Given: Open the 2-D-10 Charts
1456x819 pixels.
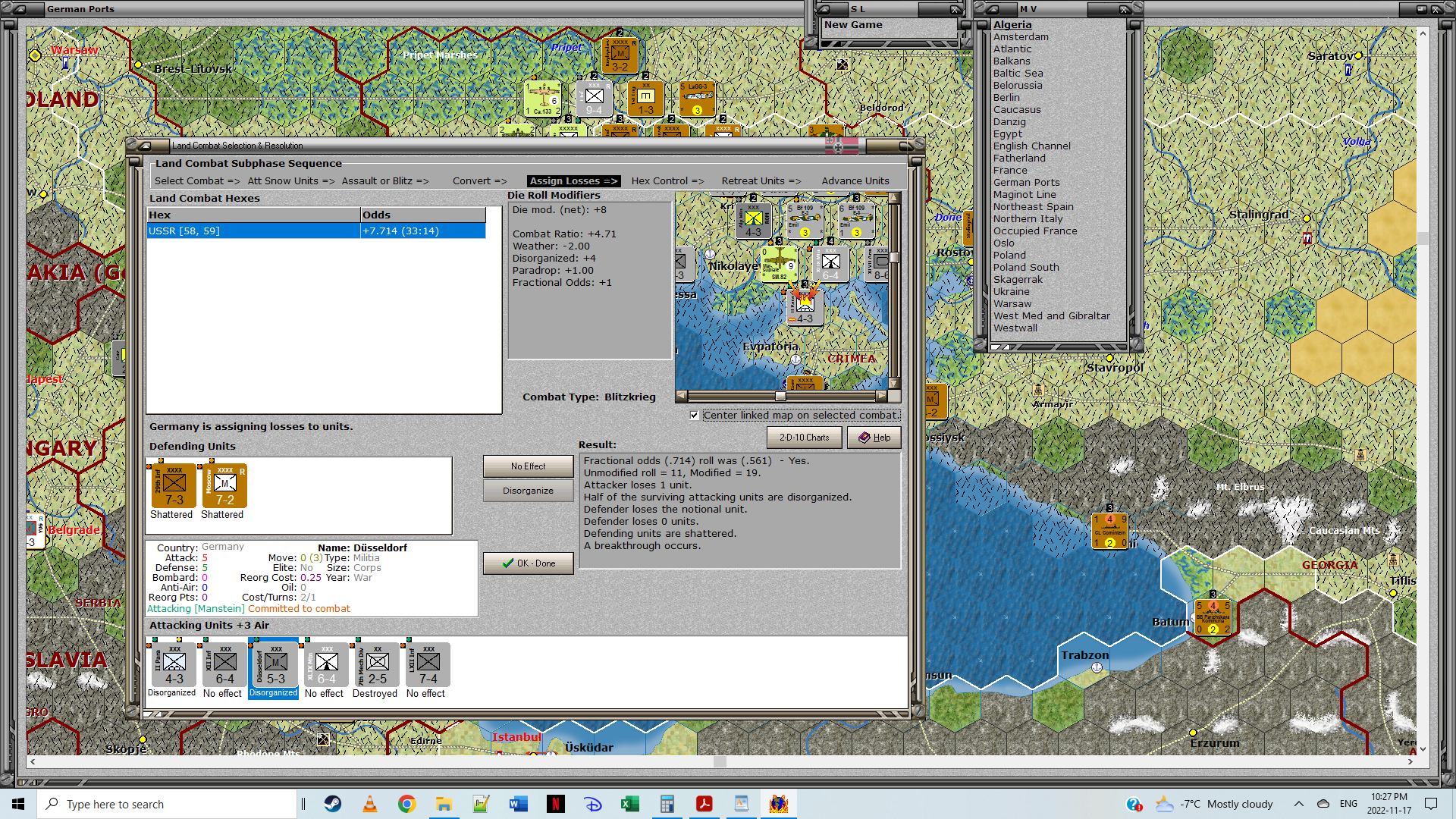Looking at the screenshot, I should pyautogui.click(x=804, y=438).
